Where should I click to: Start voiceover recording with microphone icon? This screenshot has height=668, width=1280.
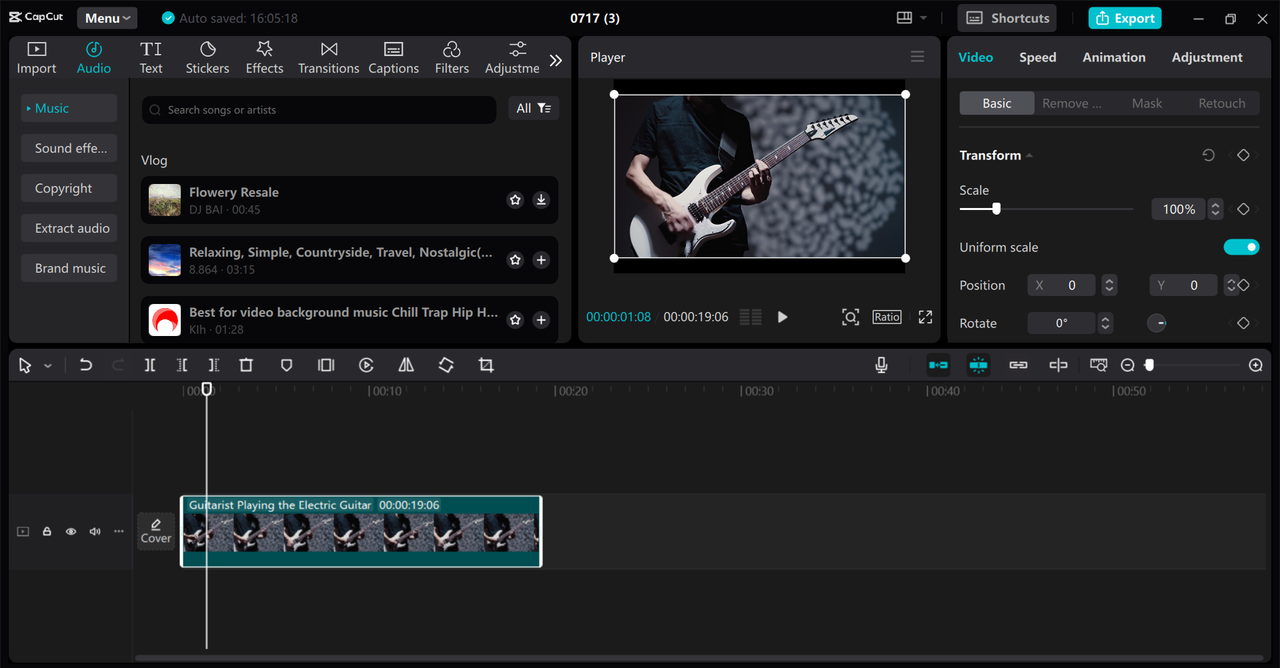[x=881, y=365]
